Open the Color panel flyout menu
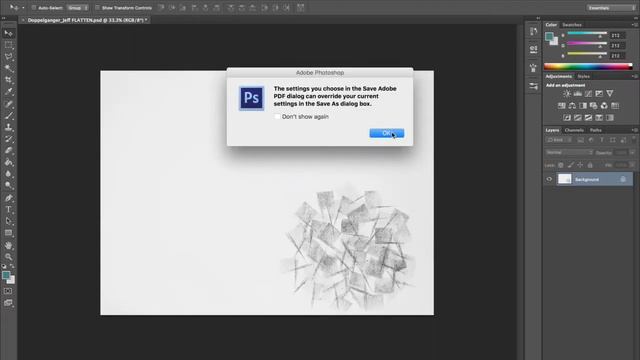Image resolution: width=640 pixels, height=360 pixels. [x=634, y=25]
